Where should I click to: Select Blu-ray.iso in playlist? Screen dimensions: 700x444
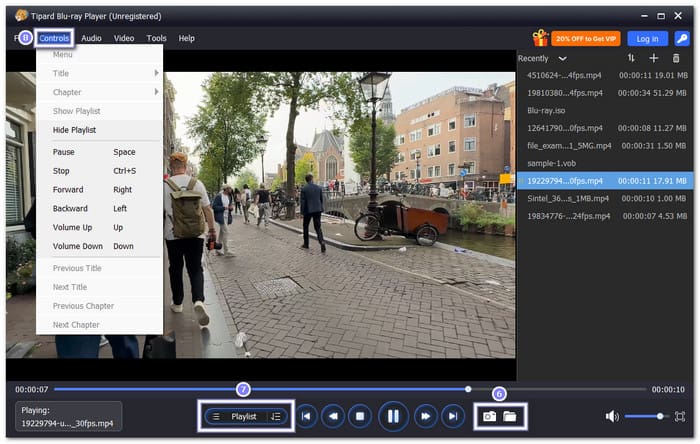[x=605, y=111]
